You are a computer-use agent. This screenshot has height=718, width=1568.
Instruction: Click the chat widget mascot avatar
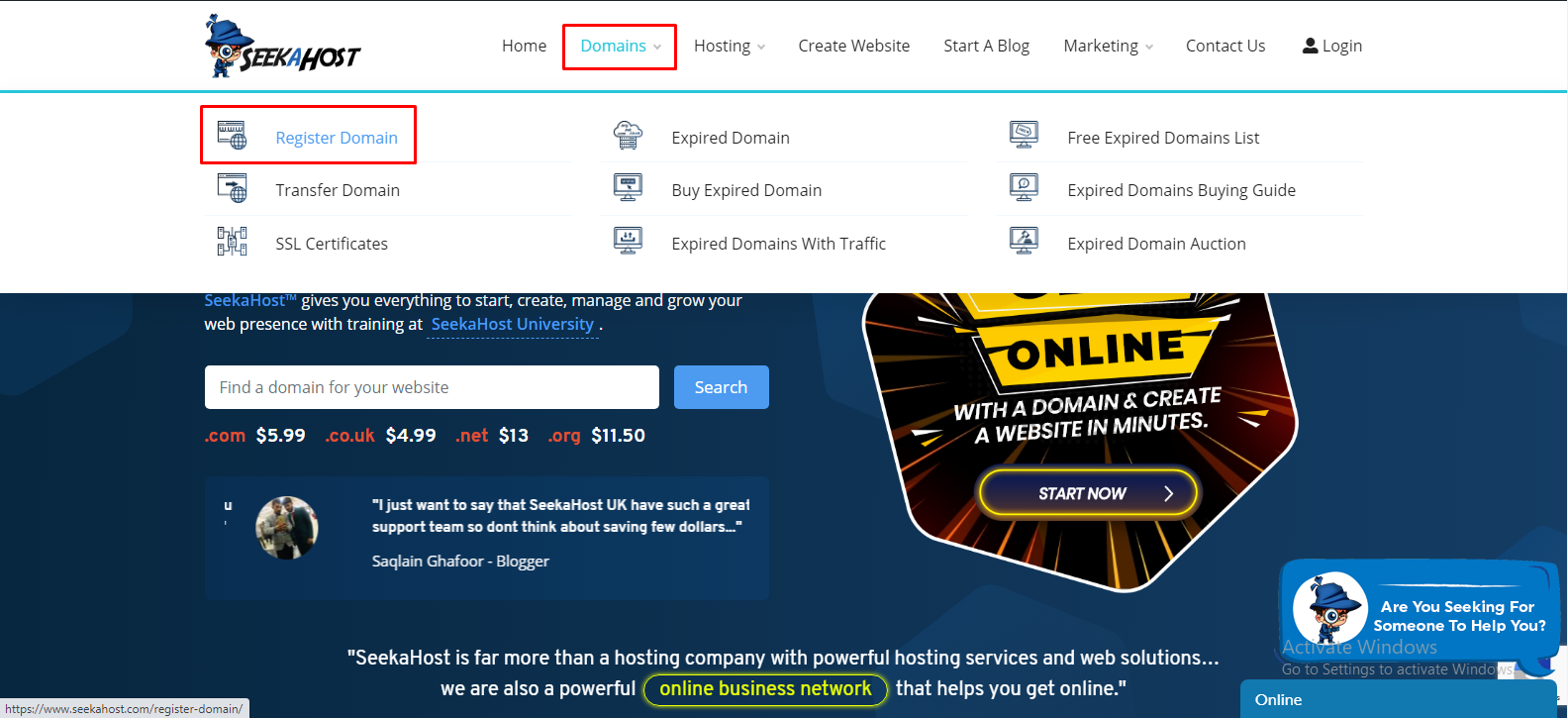pos(1329,608)
